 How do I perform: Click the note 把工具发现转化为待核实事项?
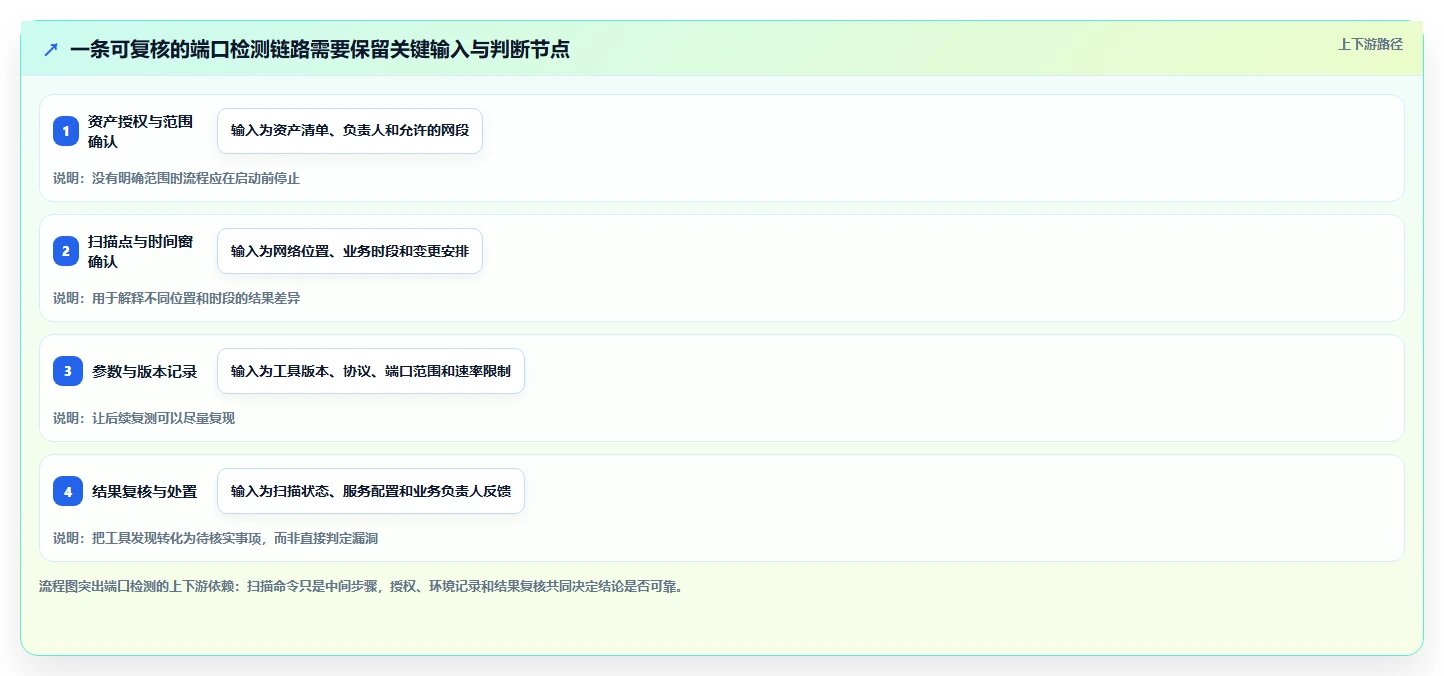[x=215, y=538]
